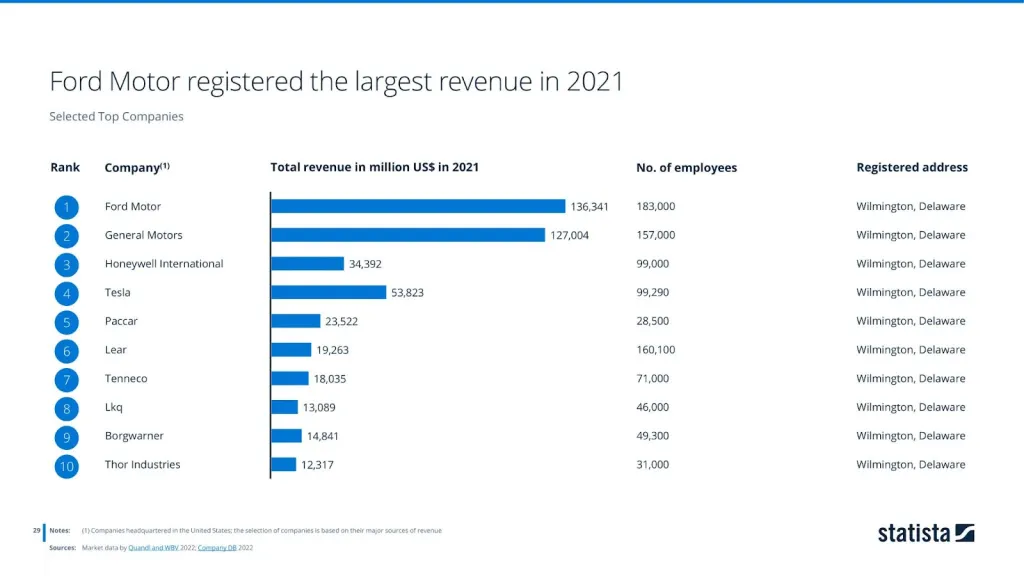Click the Ford Motor revenue bar

(x=418, y=206)
